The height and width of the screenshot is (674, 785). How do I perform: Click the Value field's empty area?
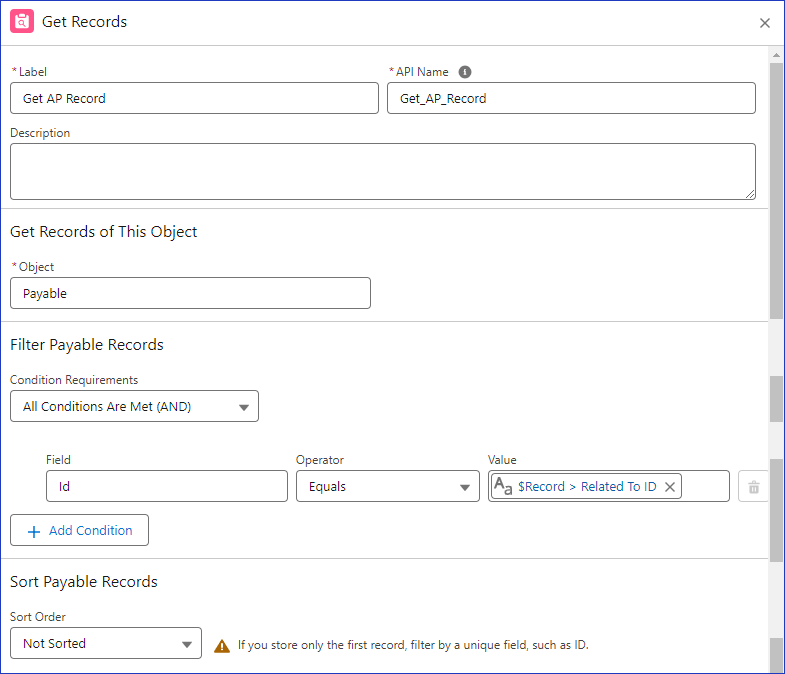[x=705, y=486]
